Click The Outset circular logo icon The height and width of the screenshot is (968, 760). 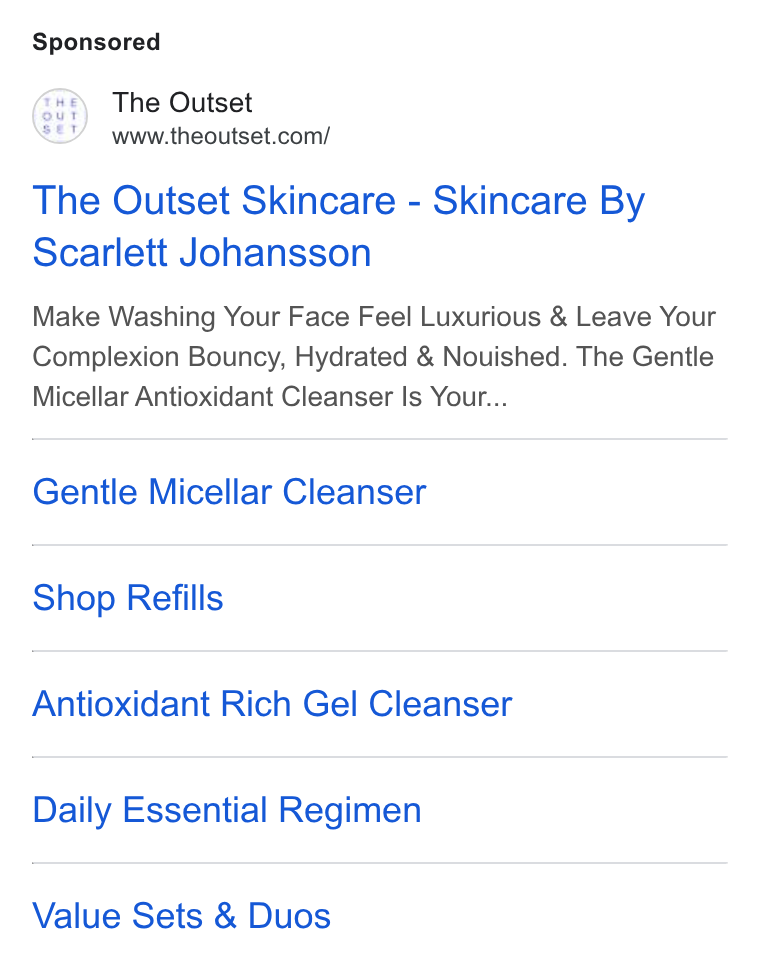tap(60, 116)
